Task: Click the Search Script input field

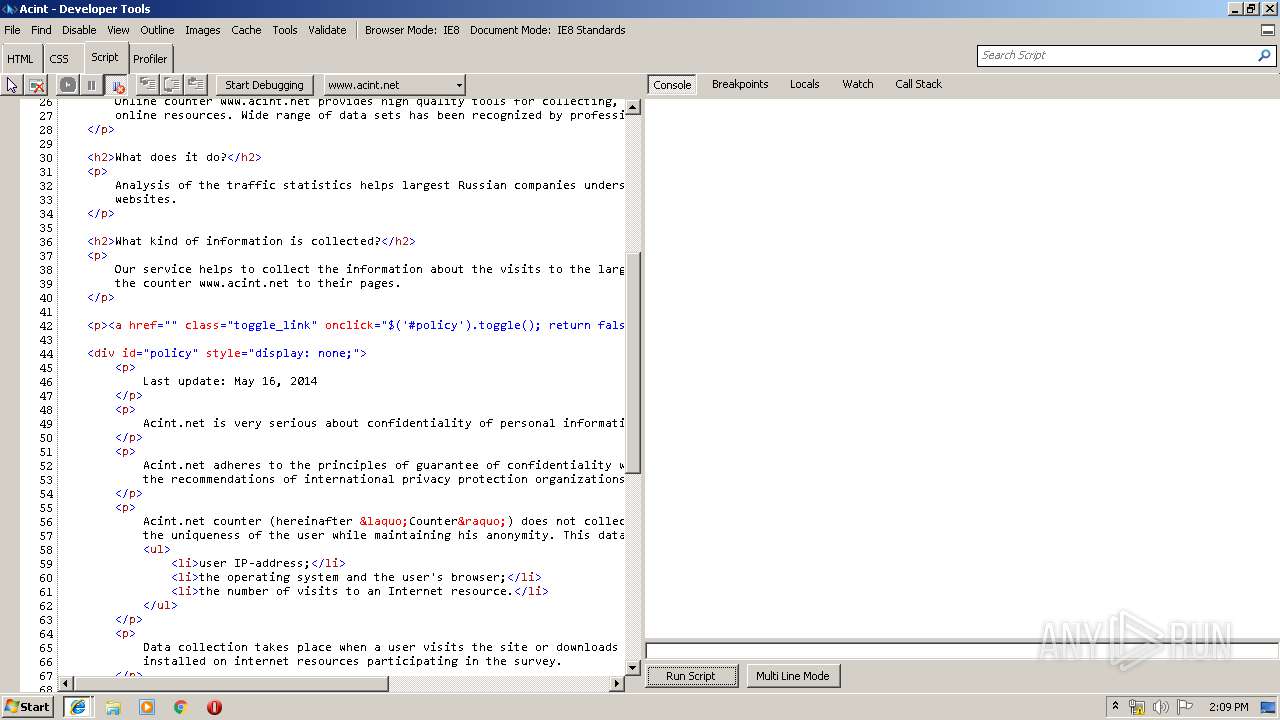Action: (1116, 55)
